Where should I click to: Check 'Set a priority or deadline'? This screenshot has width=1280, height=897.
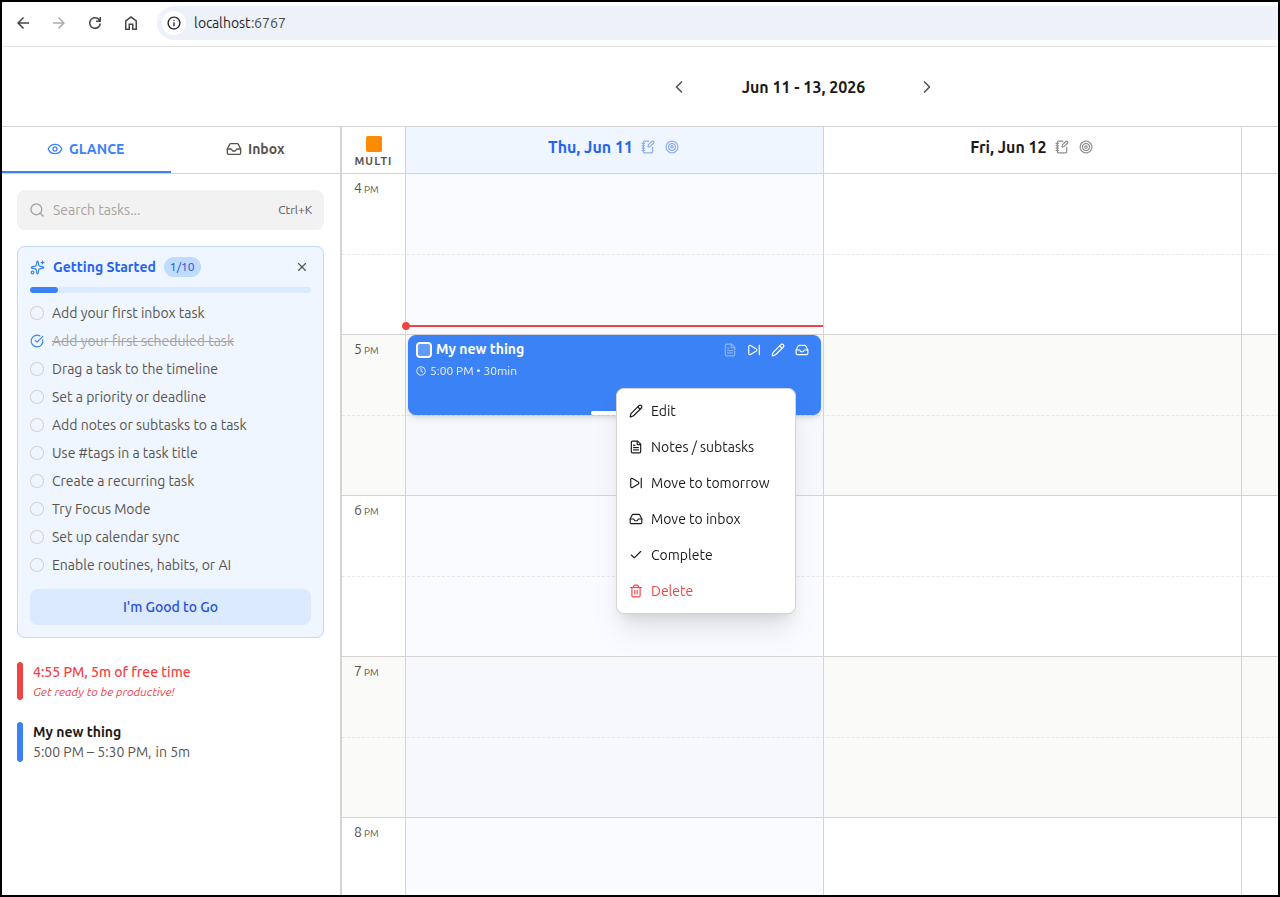pyautogui.click(x=37, y=397)
